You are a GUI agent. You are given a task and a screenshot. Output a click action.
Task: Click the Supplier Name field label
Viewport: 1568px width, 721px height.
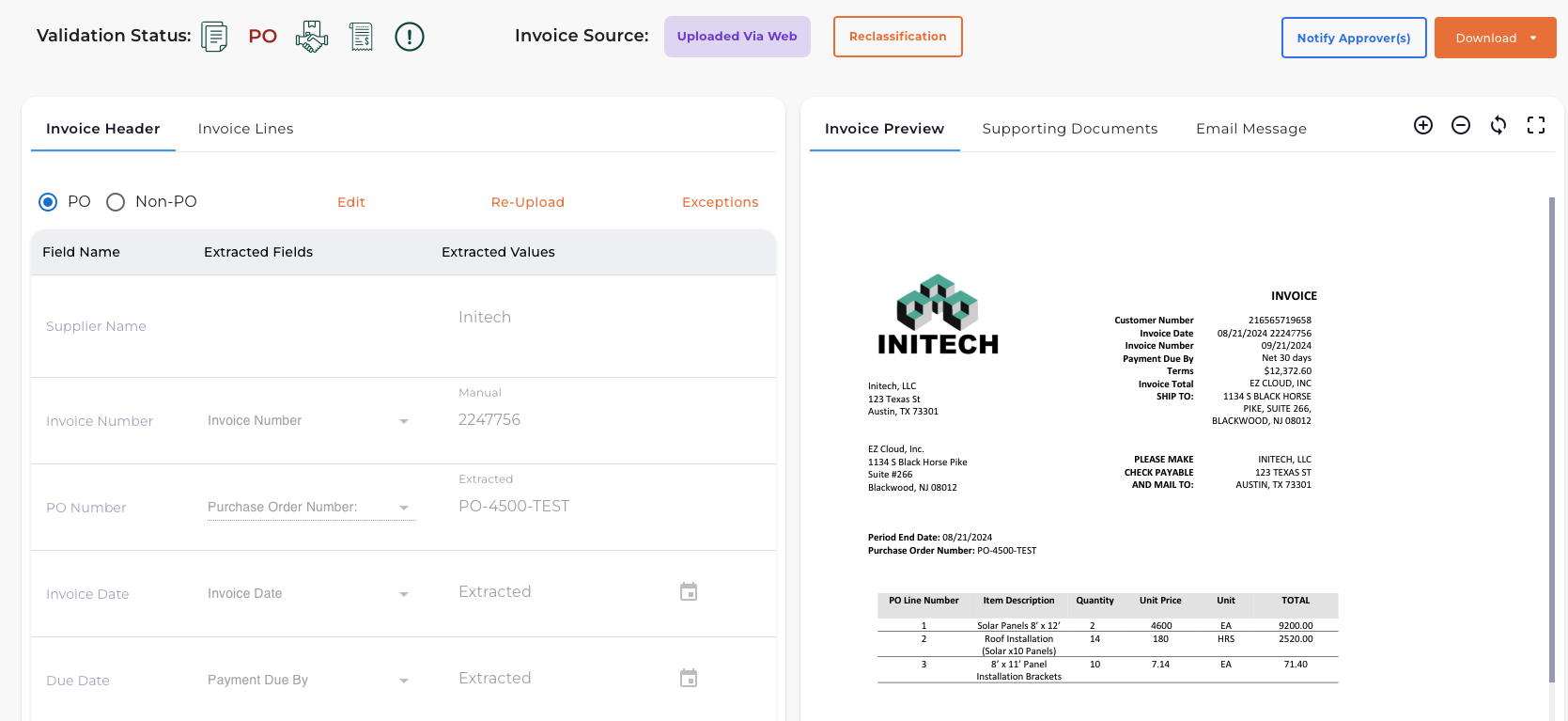pyautogui.click(x=96, y=326)
